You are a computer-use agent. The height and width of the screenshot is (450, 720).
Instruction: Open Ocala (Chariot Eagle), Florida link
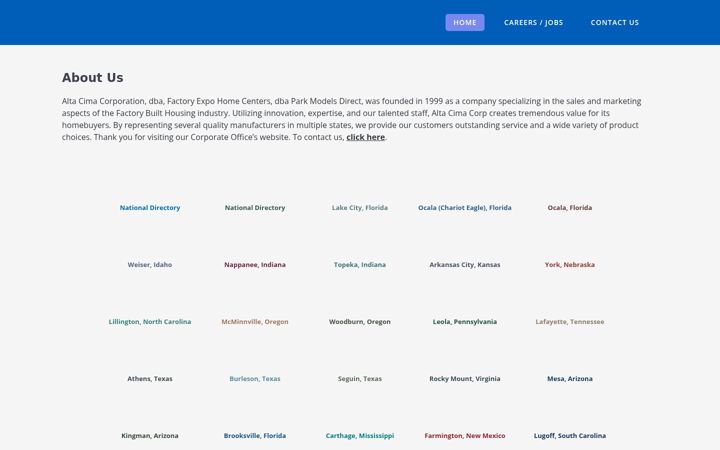pyautogui.click(x=465, y=208)
